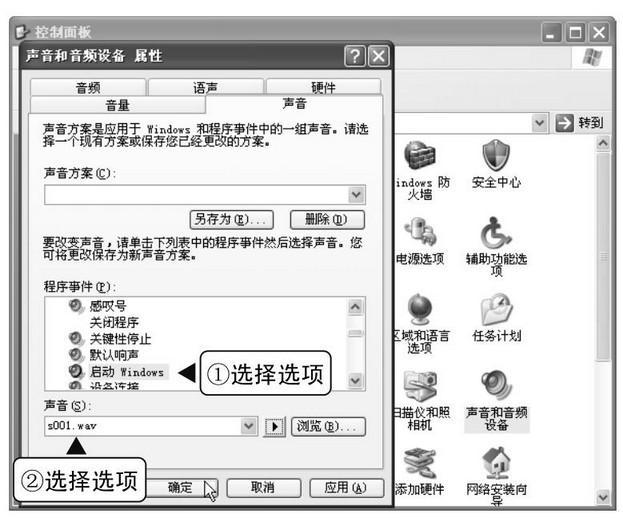Open the 电源选项 icon
The image size is (623, 518).
421,232
